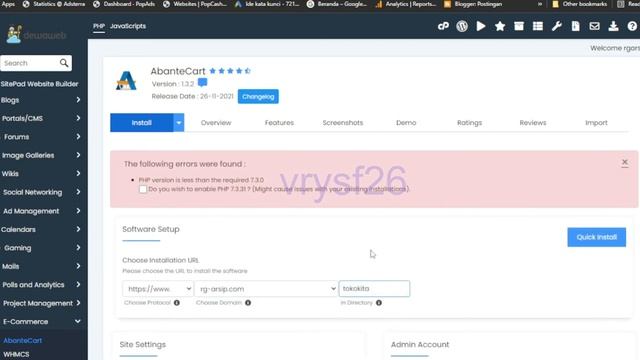This screenshot has width=640, height=360.
Task: Open the email envelope icon
Action: coord(594,26)
